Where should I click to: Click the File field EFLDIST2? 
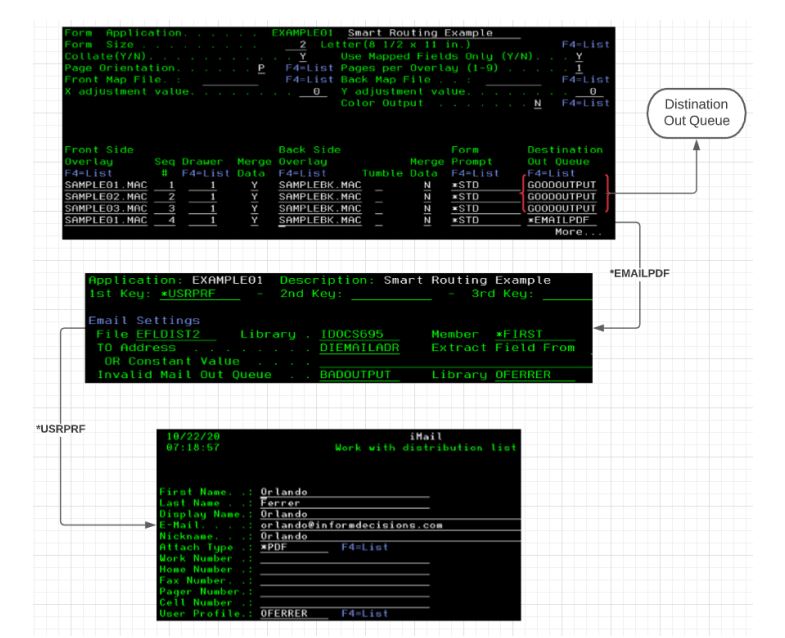[x=176, y=335]
